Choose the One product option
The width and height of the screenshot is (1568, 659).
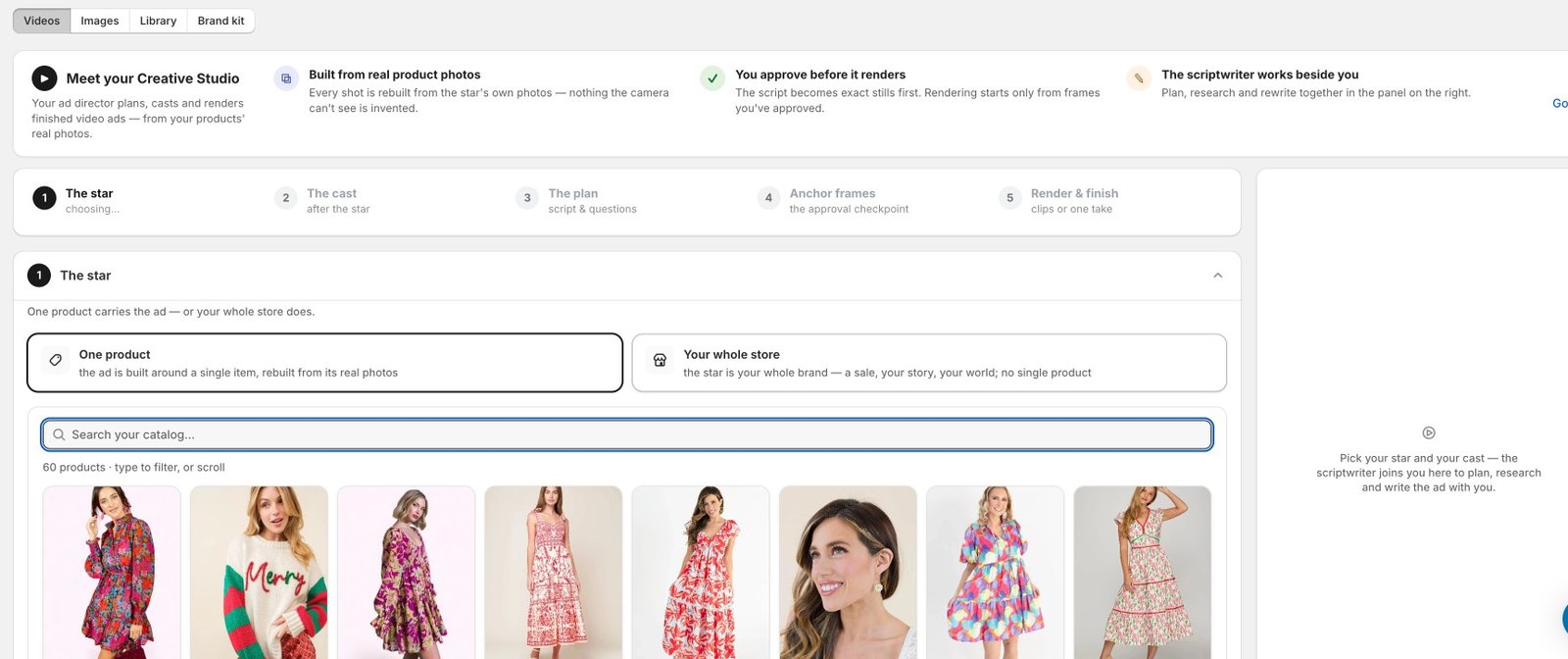click(324, 363)
